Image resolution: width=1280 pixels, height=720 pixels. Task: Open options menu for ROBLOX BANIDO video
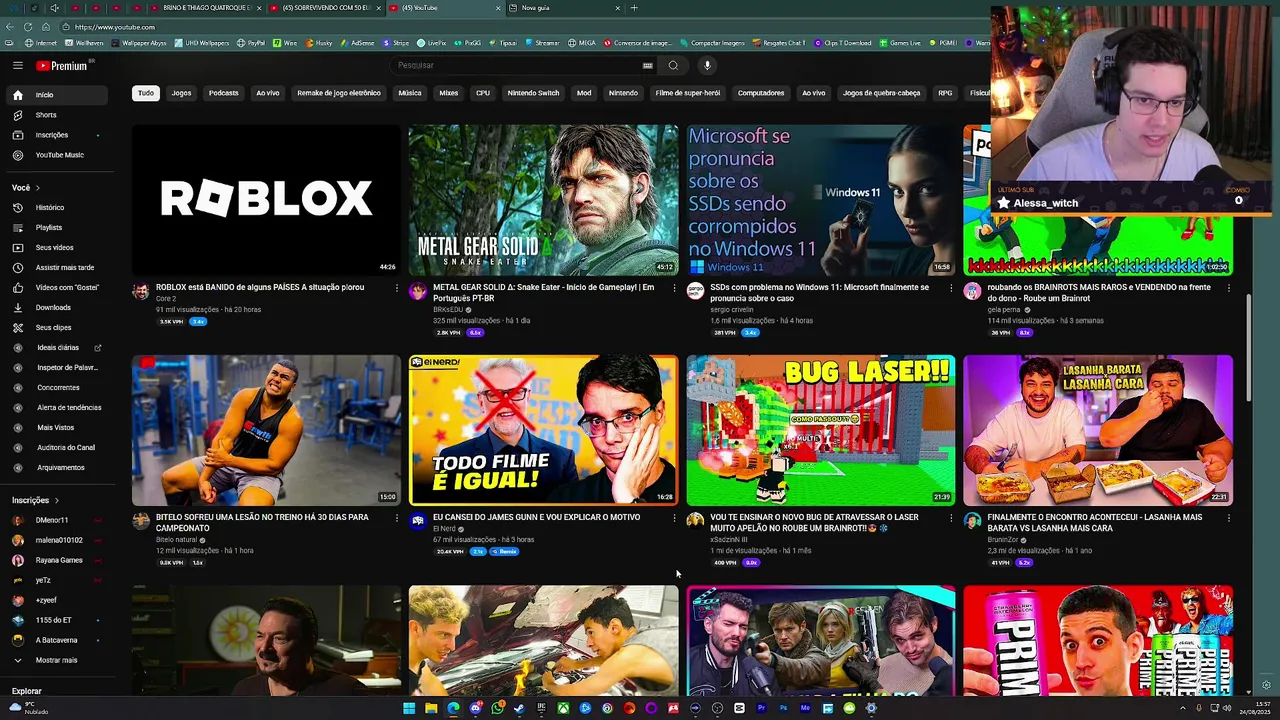(x=396, y=288)
